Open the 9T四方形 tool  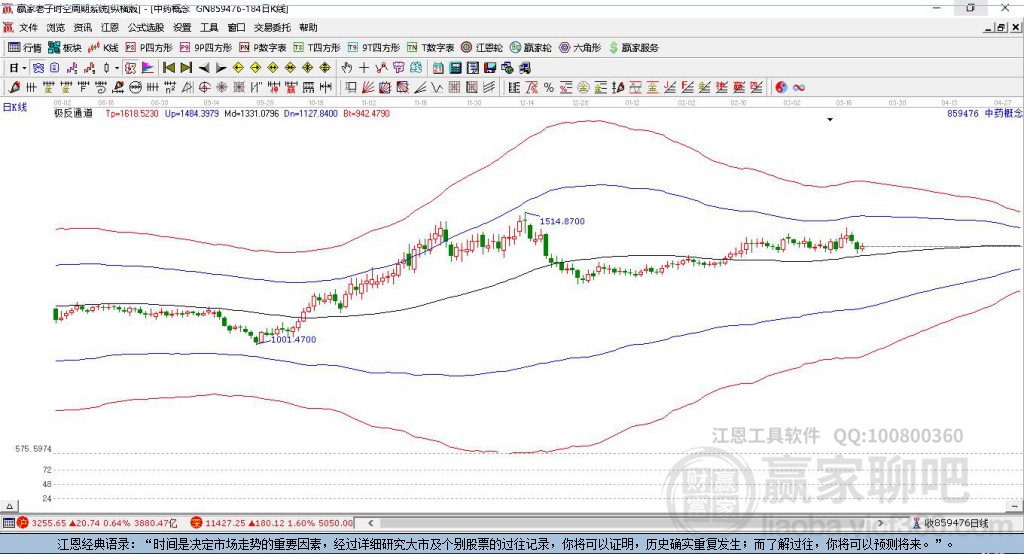[x=374, y=48]
